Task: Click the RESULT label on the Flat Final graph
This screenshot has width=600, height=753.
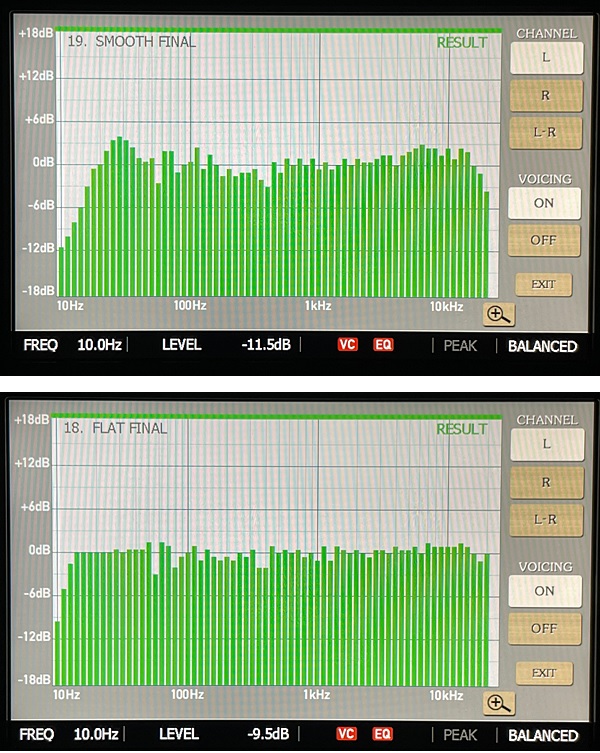Action: 461,429
